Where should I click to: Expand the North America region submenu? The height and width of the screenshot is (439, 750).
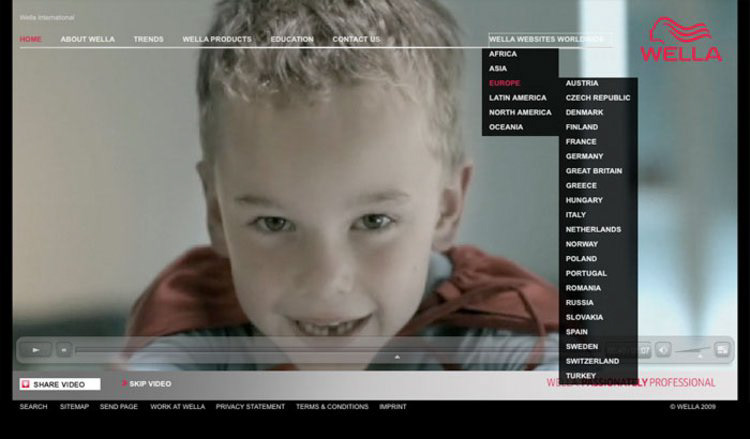[520, 112]
